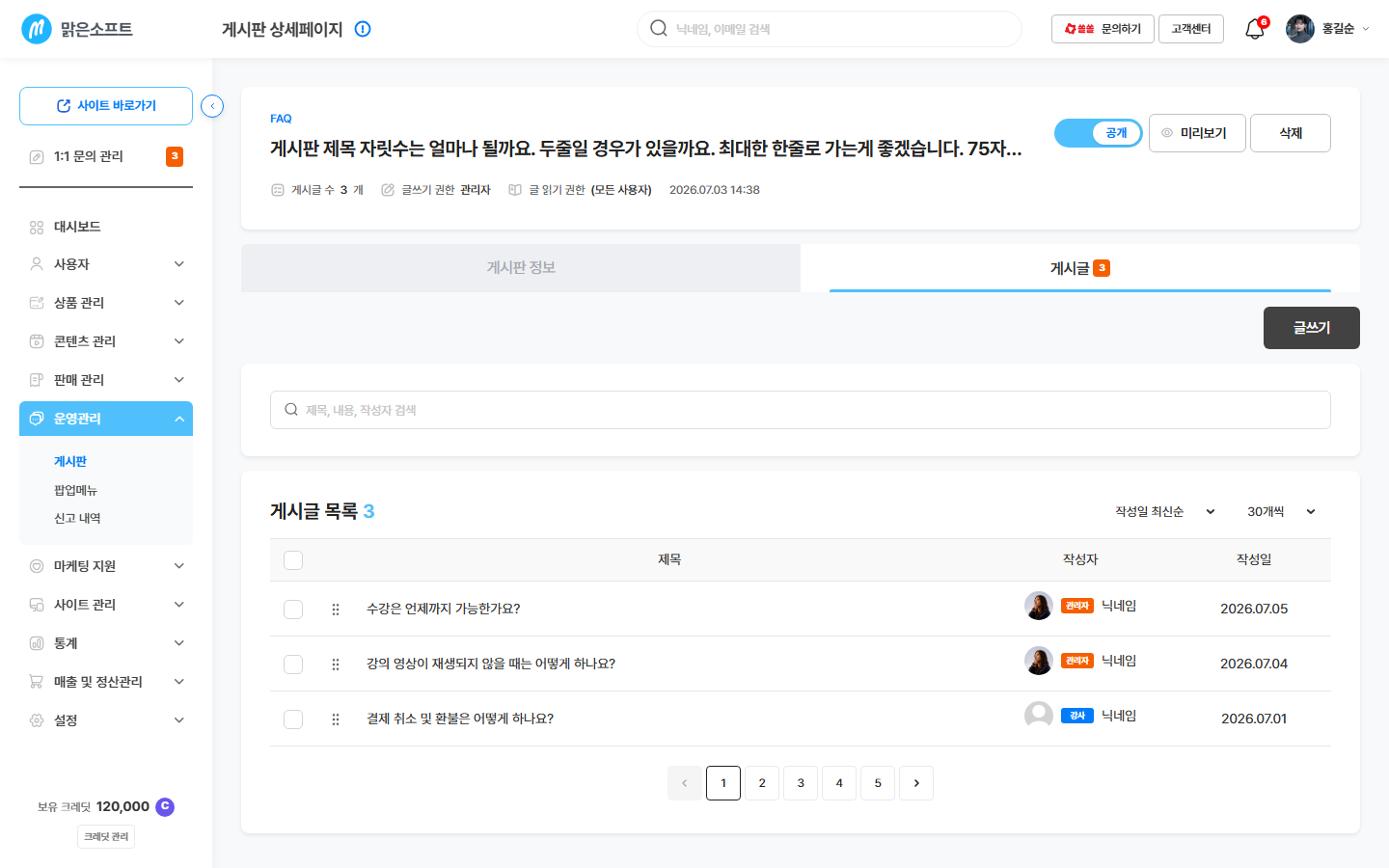Select 팝업메뉴 in the sidebar submenu
This screenshot has width=1389, height=868.
pyautogui.click(x=75, y=491)
